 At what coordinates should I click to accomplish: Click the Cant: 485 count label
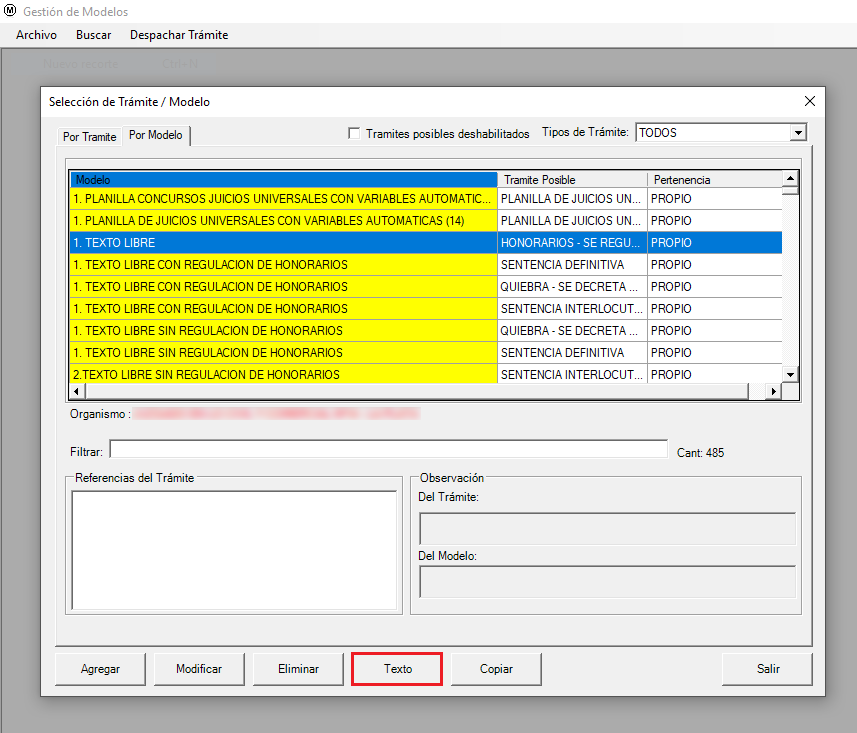[x=700, y=453]
